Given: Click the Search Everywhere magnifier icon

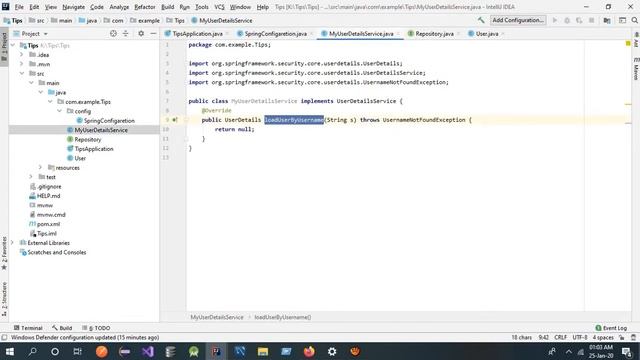Looking at the screenshot, I should click(x=634, y=20).
